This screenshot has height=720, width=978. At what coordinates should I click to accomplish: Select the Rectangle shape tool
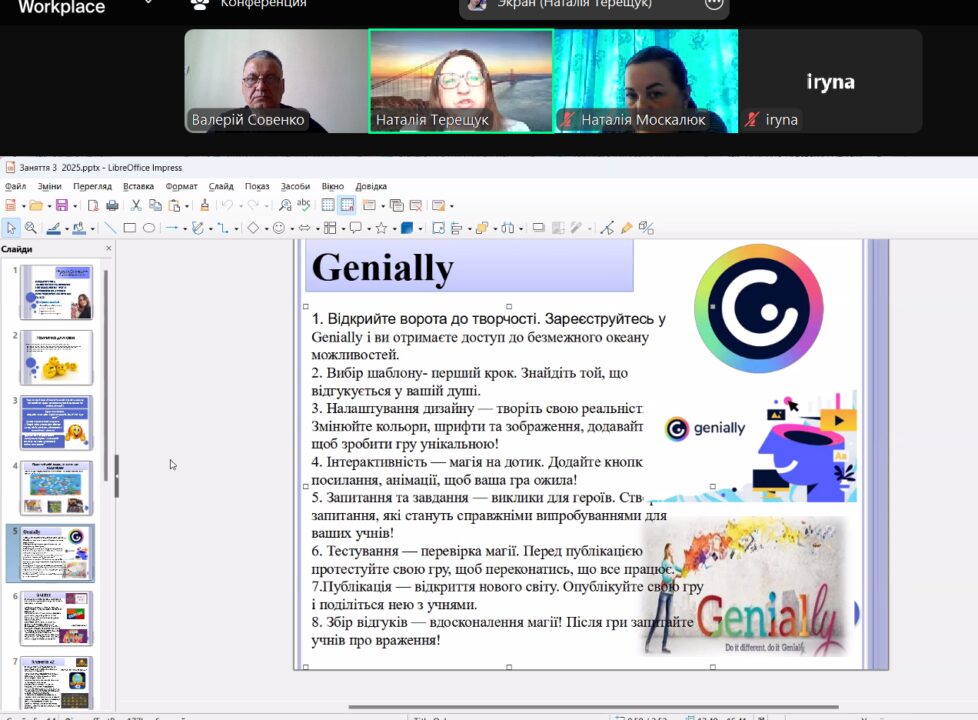click(x=129, y=228)
